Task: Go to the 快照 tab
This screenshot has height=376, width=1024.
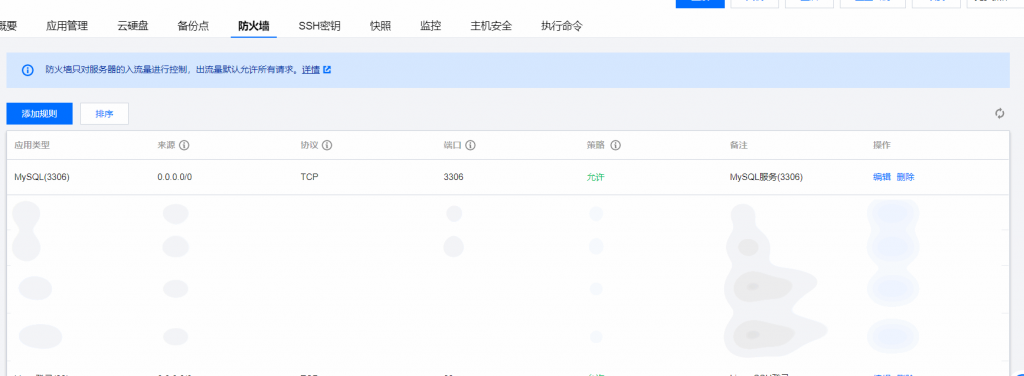Action: pos(380,26)
